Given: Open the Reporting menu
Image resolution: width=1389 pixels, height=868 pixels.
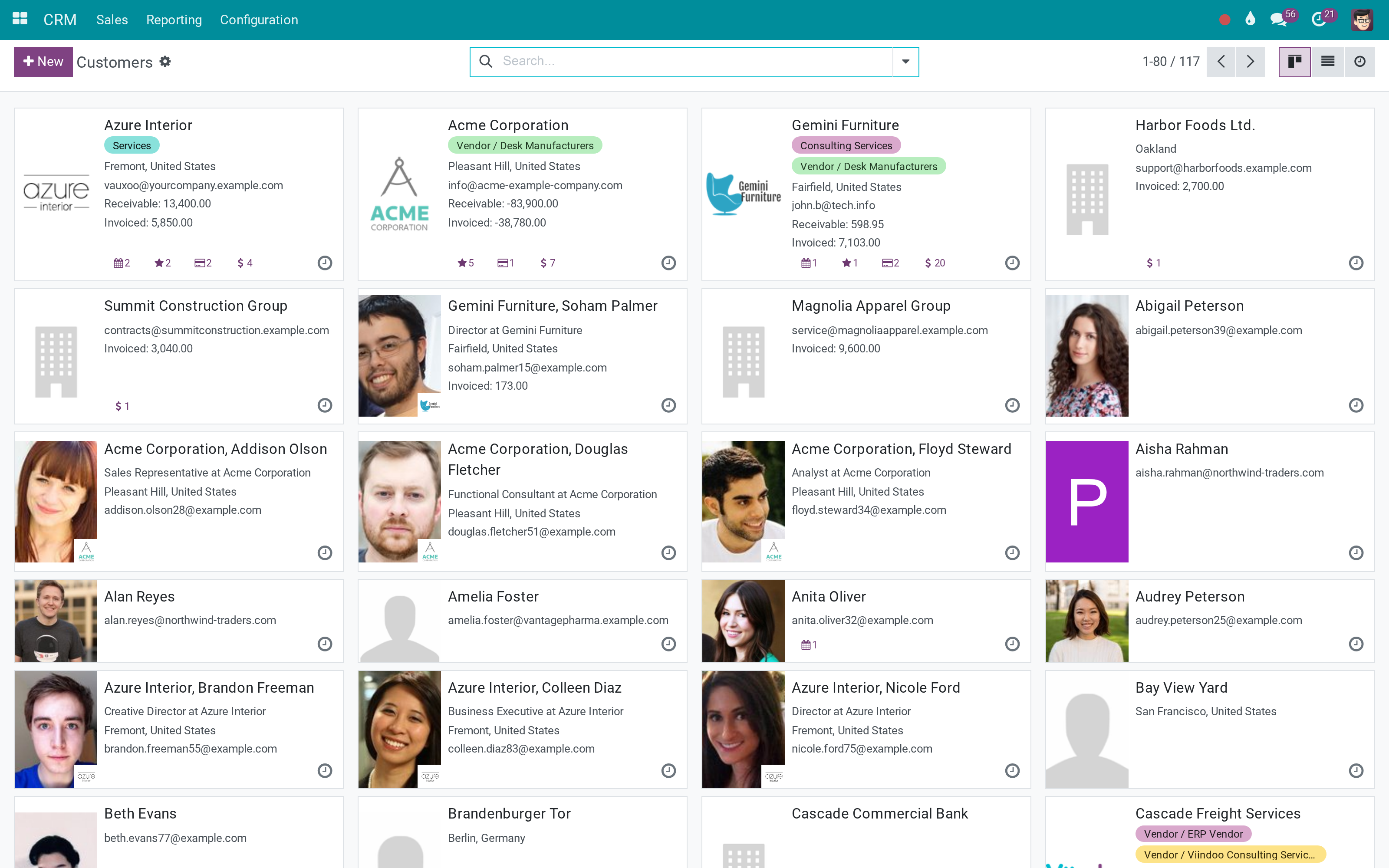Looking at the screenshot, I should (x=174, y=20).
